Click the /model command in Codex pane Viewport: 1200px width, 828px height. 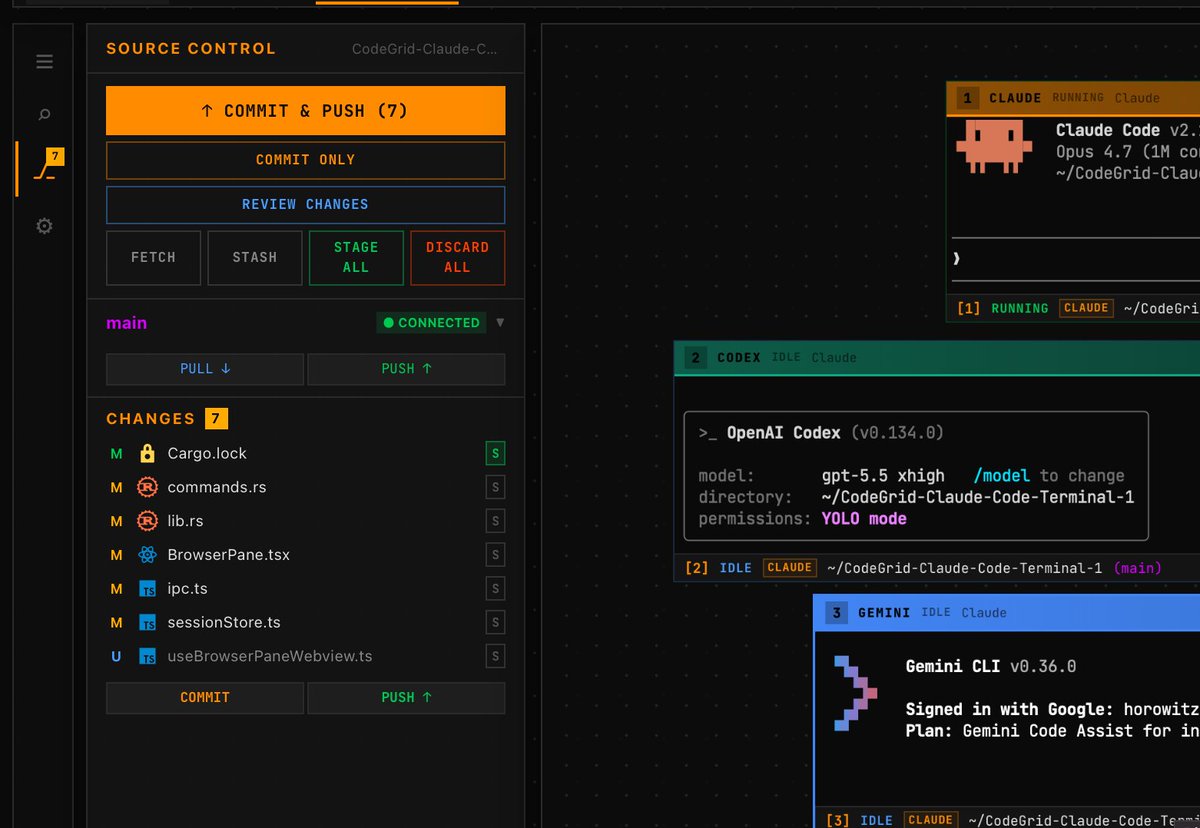[1002, 476]
